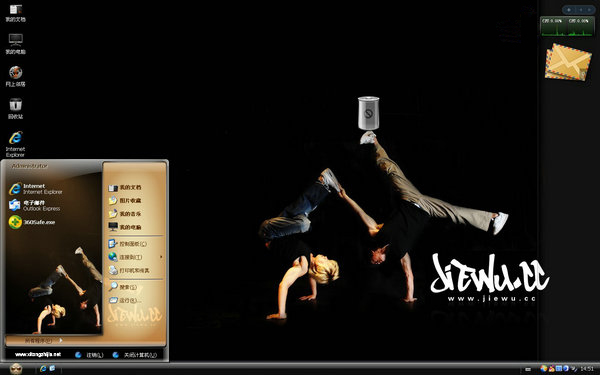Click the Administrator user name header
The image size is (600, 375).
[30, 166]
